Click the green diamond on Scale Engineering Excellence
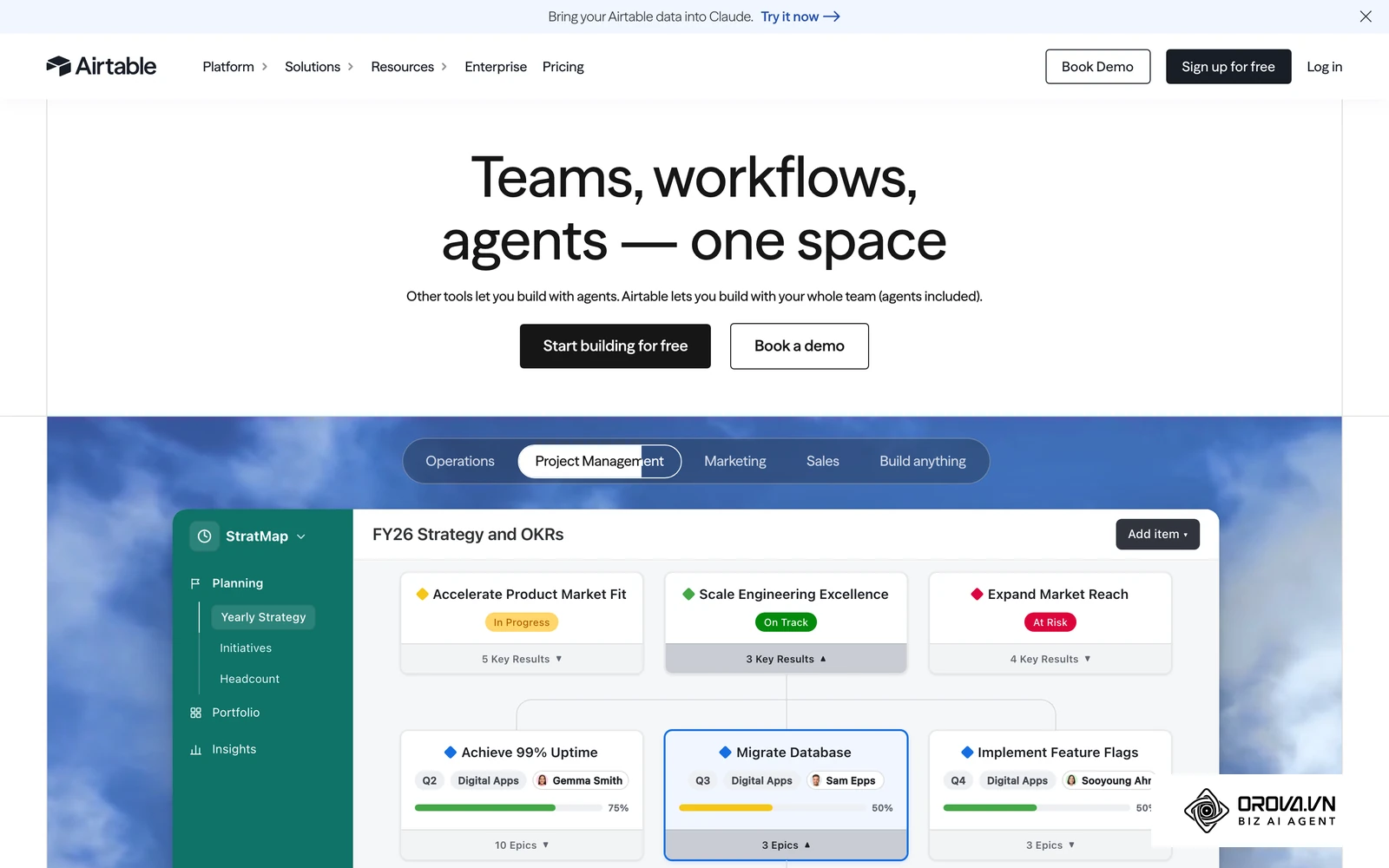The height and width of the screenshot is (868, 1389). click(x=688, y=594)
